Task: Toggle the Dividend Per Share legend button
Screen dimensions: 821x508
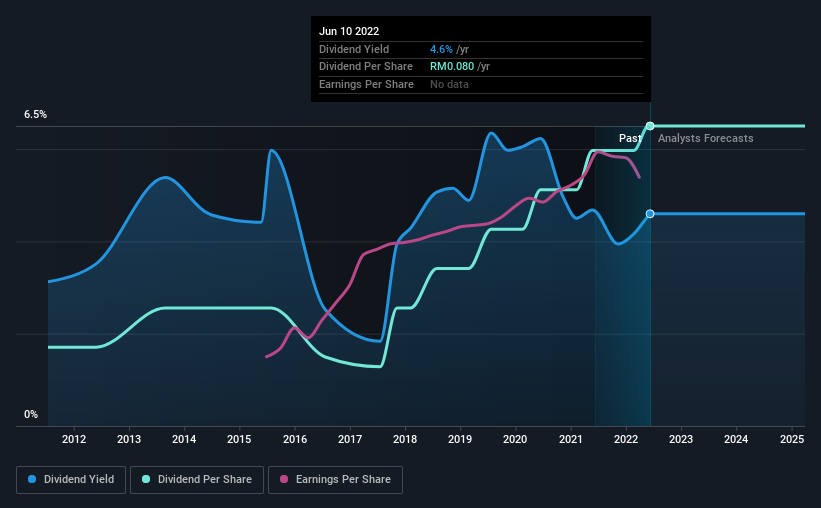Action: (197, 479)
